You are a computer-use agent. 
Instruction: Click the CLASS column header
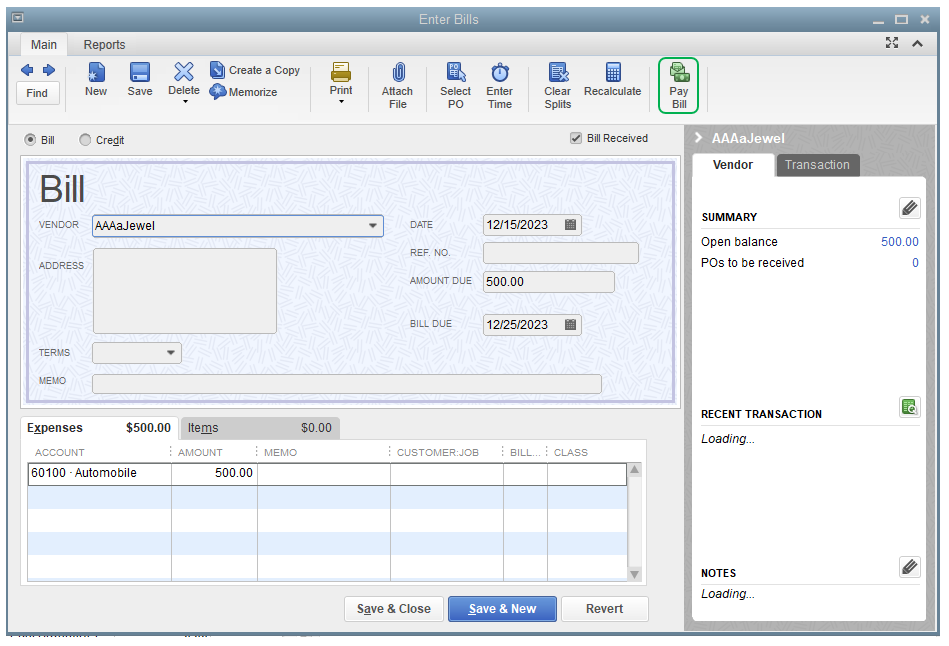pos(571,452)
